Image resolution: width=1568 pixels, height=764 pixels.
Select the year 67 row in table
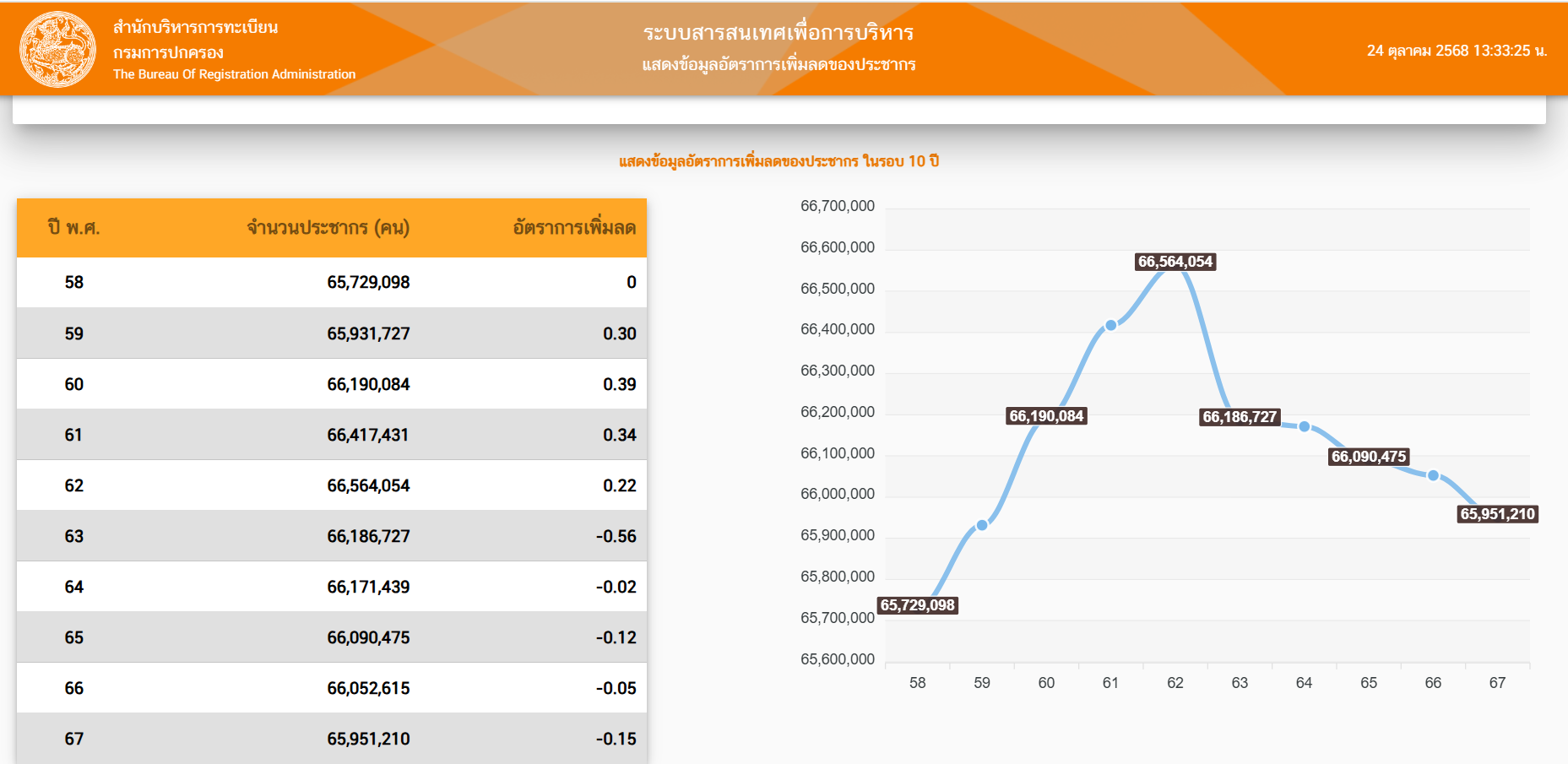331,739
